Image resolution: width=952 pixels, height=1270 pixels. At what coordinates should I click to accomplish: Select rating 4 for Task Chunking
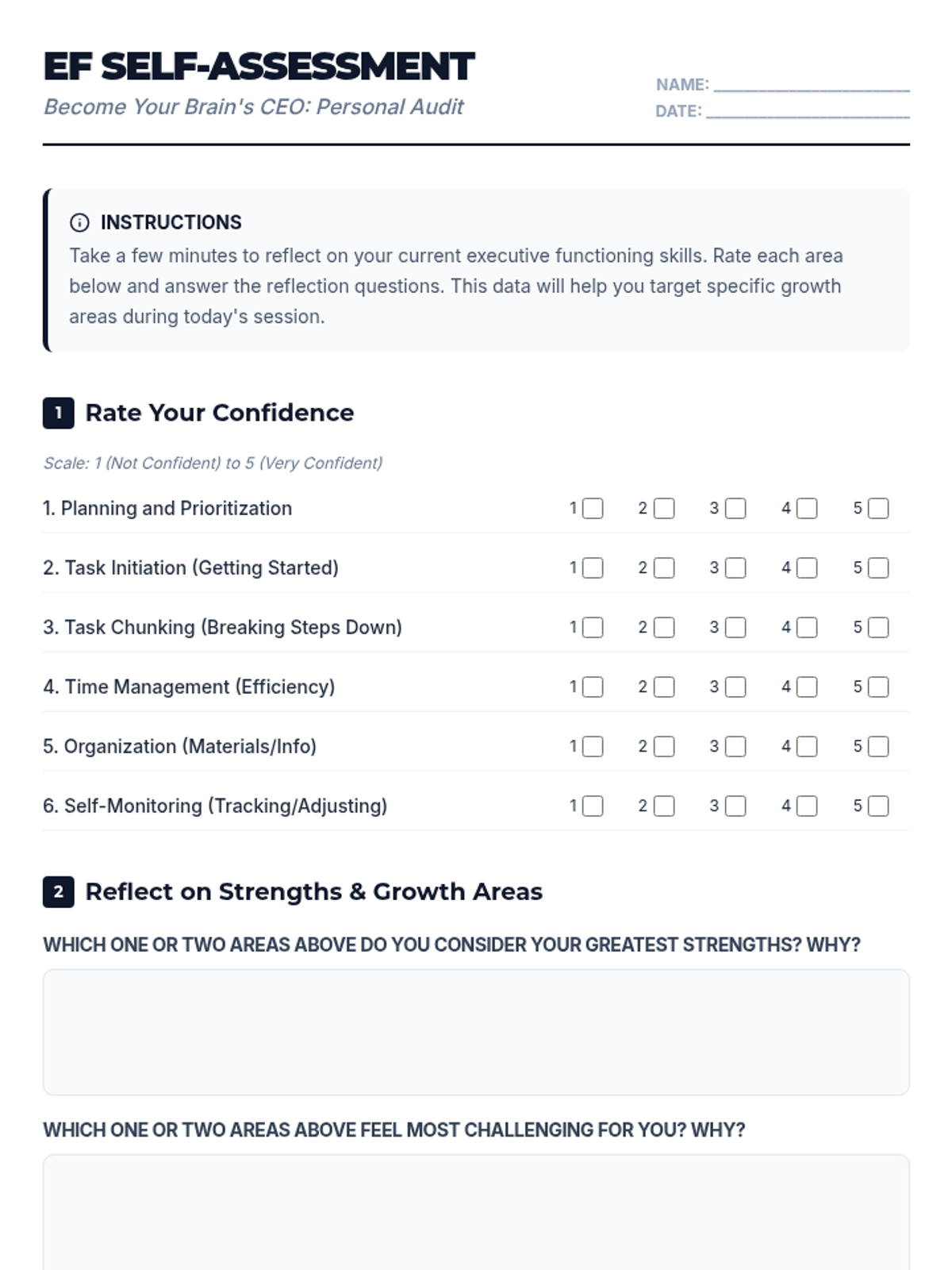click(x=807, y=627)
